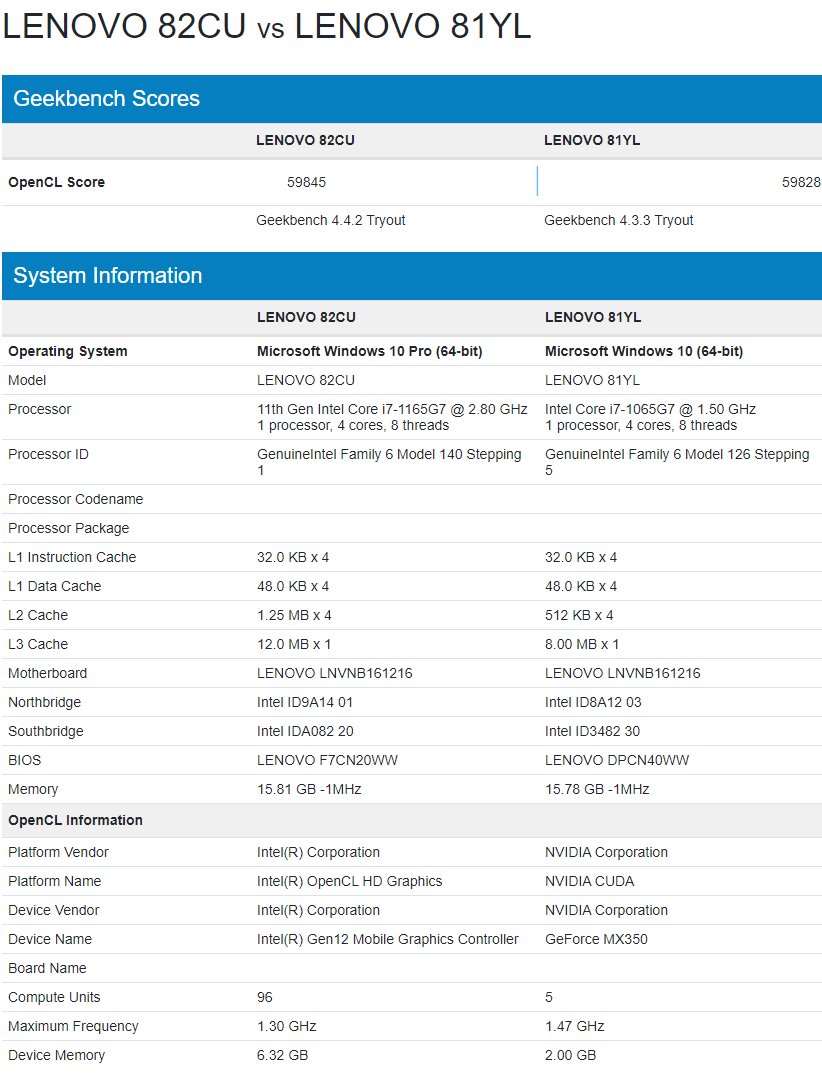Click Southbridge value 'Intel ID3482 30'
Viewport: 822px width, 1084px height.
(592, 731)
